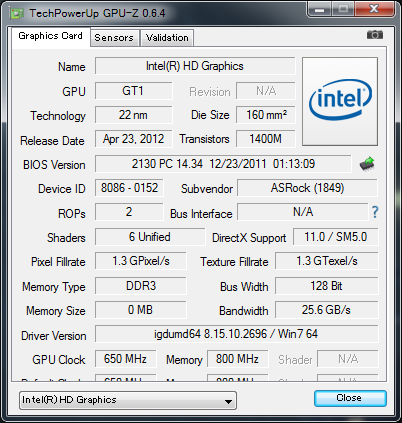Click Texture Fillrate value 1.3 GTexel/s
This screenshot has height=423, width=402.
pyautogui.click(x=327, y=261)
